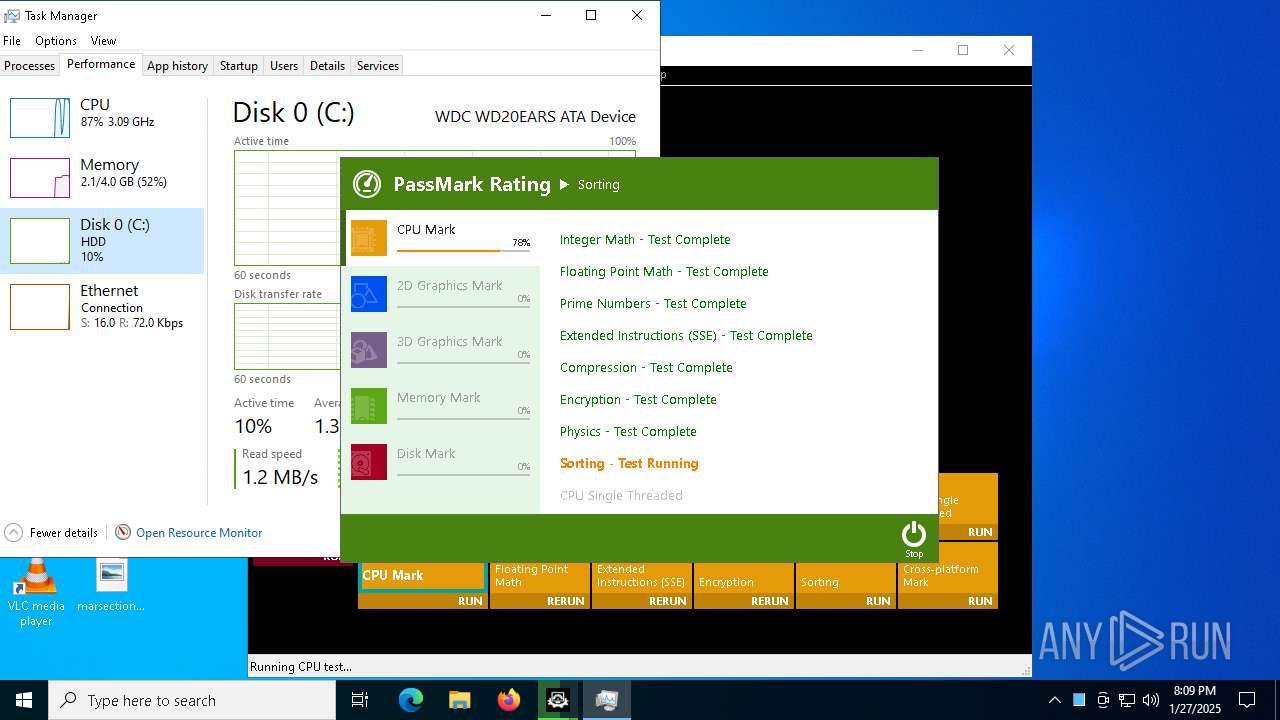The width and height of the screenshot is (1280, 720).
Task: Click the Disk Mark progress bar
Action: click(463, 475)
